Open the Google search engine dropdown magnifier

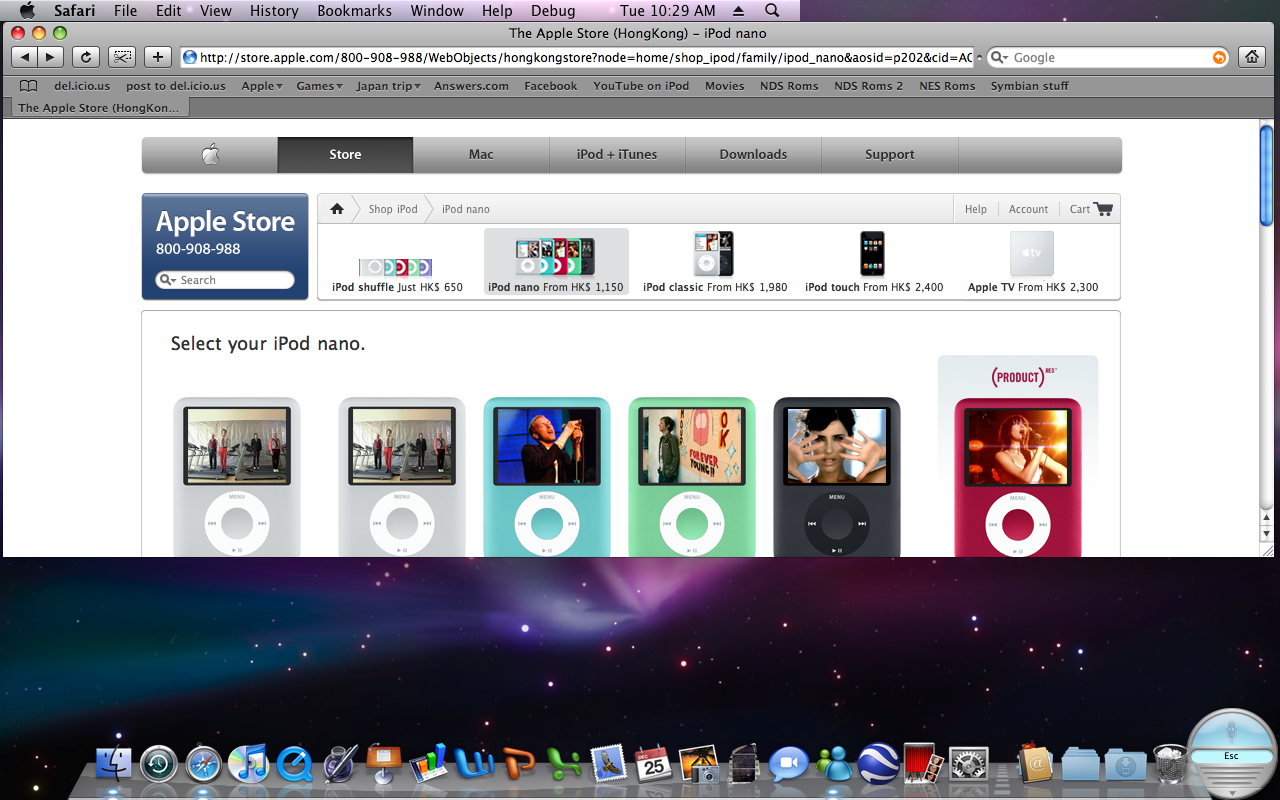pos(1000,58)
